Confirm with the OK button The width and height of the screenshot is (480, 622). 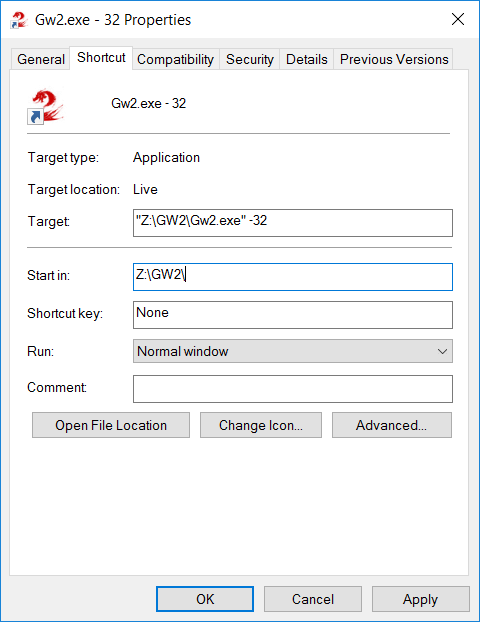click(205, 599)
